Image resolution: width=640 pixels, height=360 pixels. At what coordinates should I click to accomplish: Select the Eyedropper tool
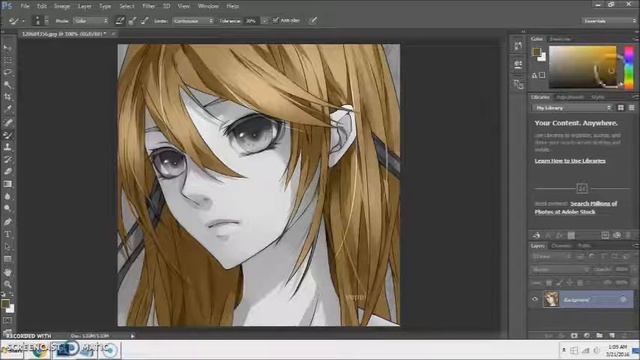(7, 109)
